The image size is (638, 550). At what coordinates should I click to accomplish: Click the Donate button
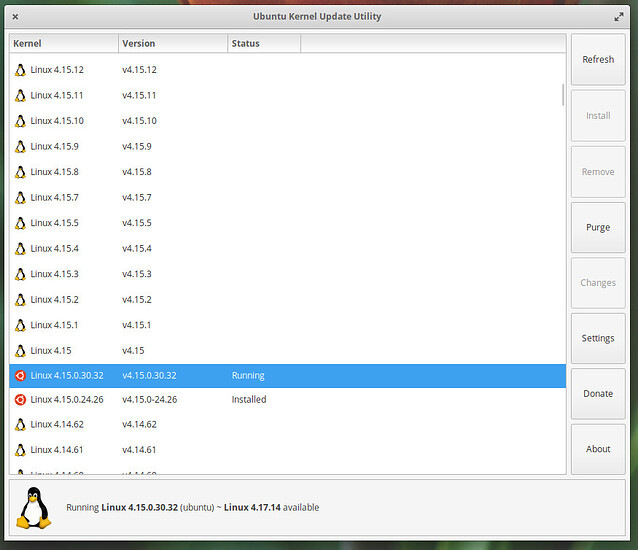pos(598,393)
